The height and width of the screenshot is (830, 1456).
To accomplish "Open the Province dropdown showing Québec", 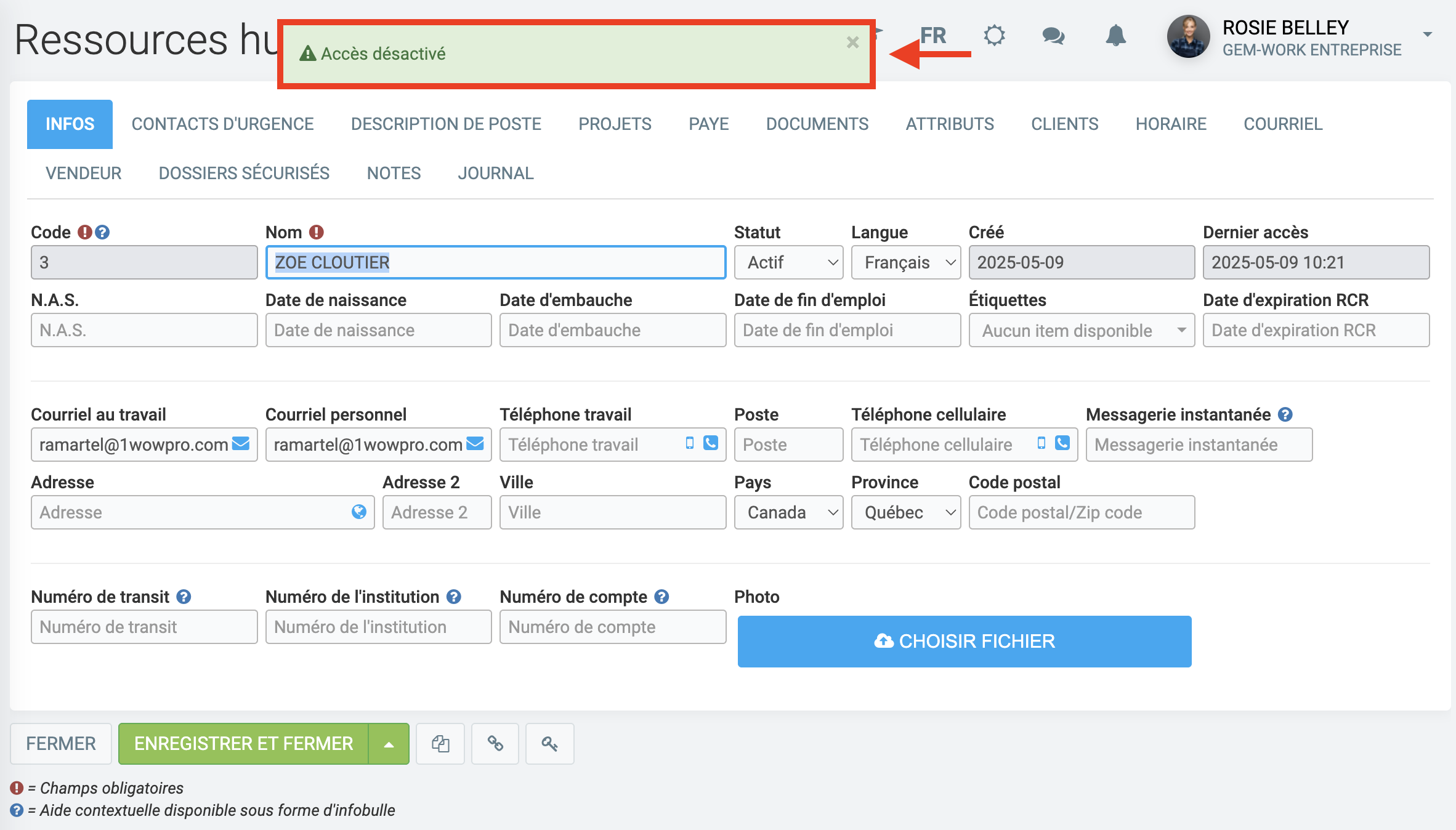I will [x=905, y=512].
